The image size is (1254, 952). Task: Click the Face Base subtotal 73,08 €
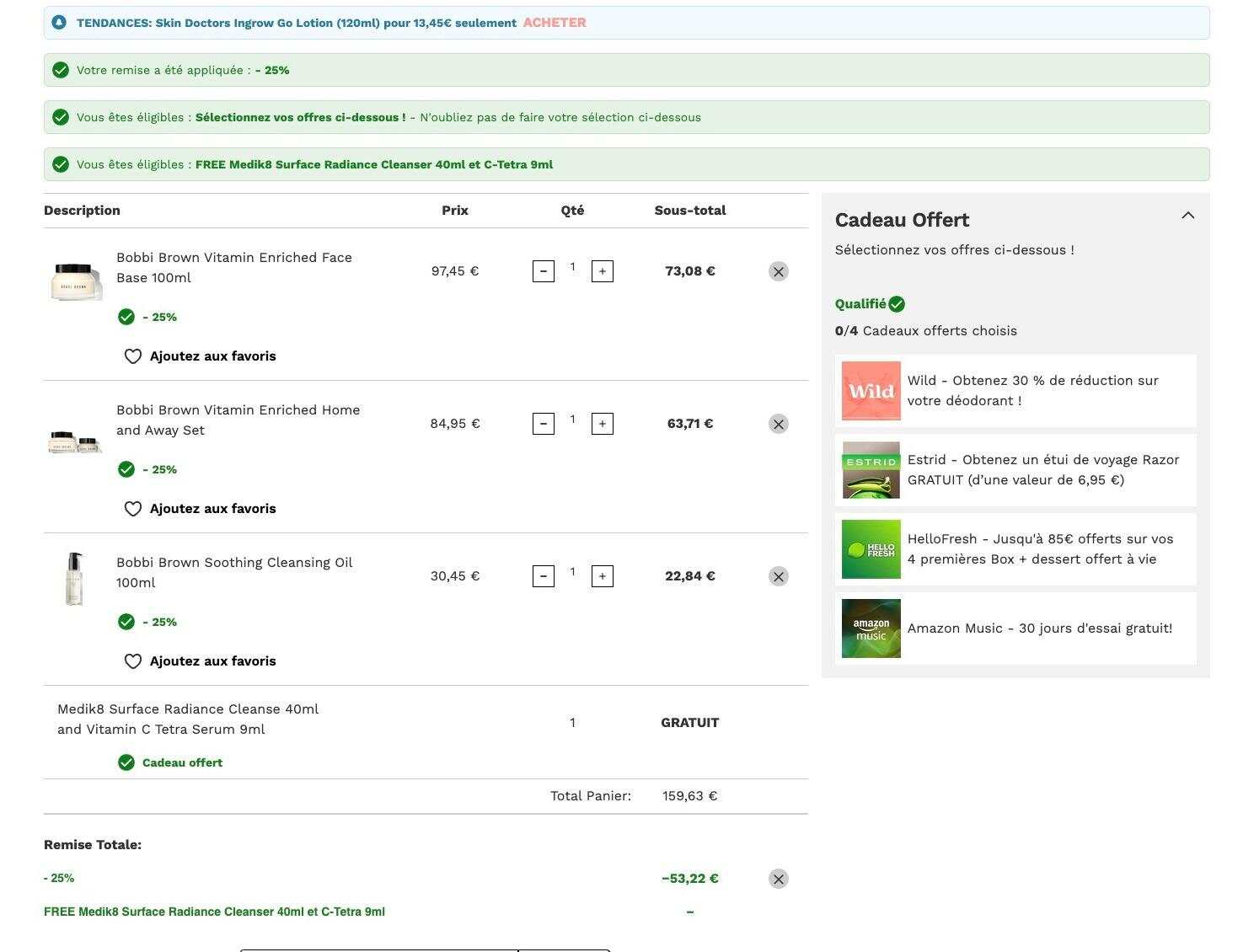690,271
